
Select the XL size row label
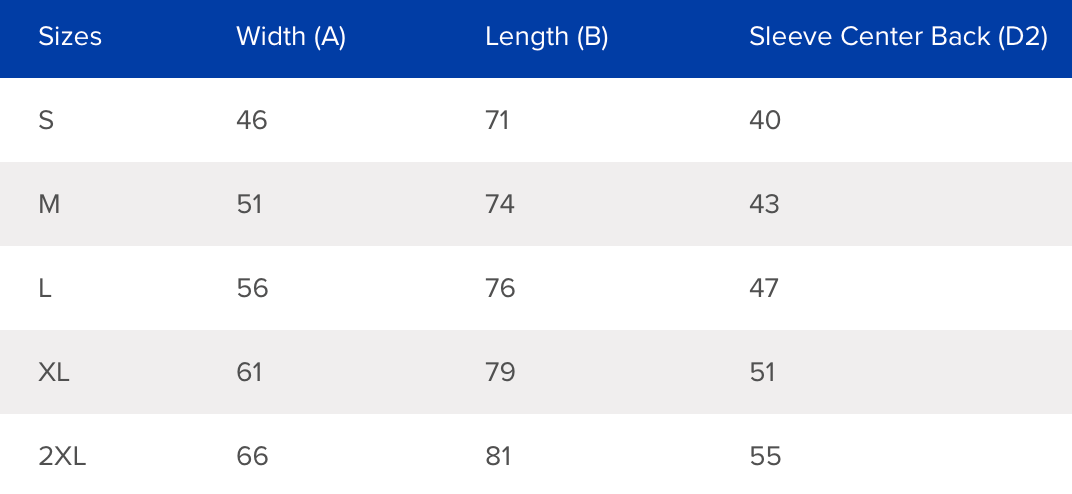pos(54,372)
